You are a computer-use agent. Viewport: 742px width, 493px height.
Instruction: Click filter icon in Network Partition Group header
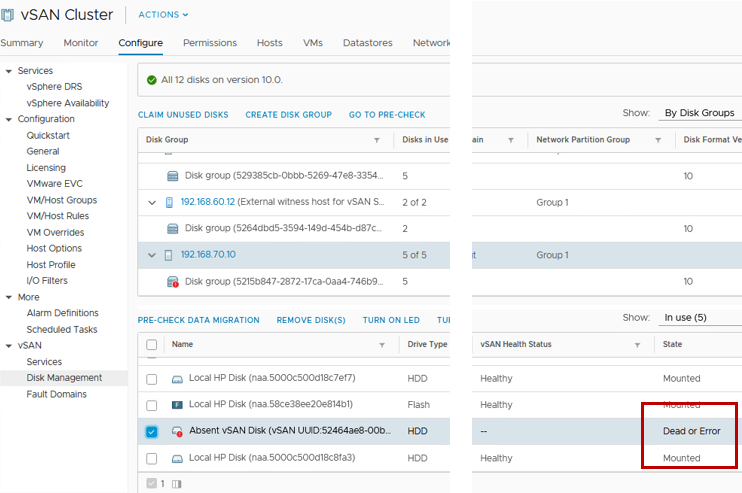pos(658,140)
